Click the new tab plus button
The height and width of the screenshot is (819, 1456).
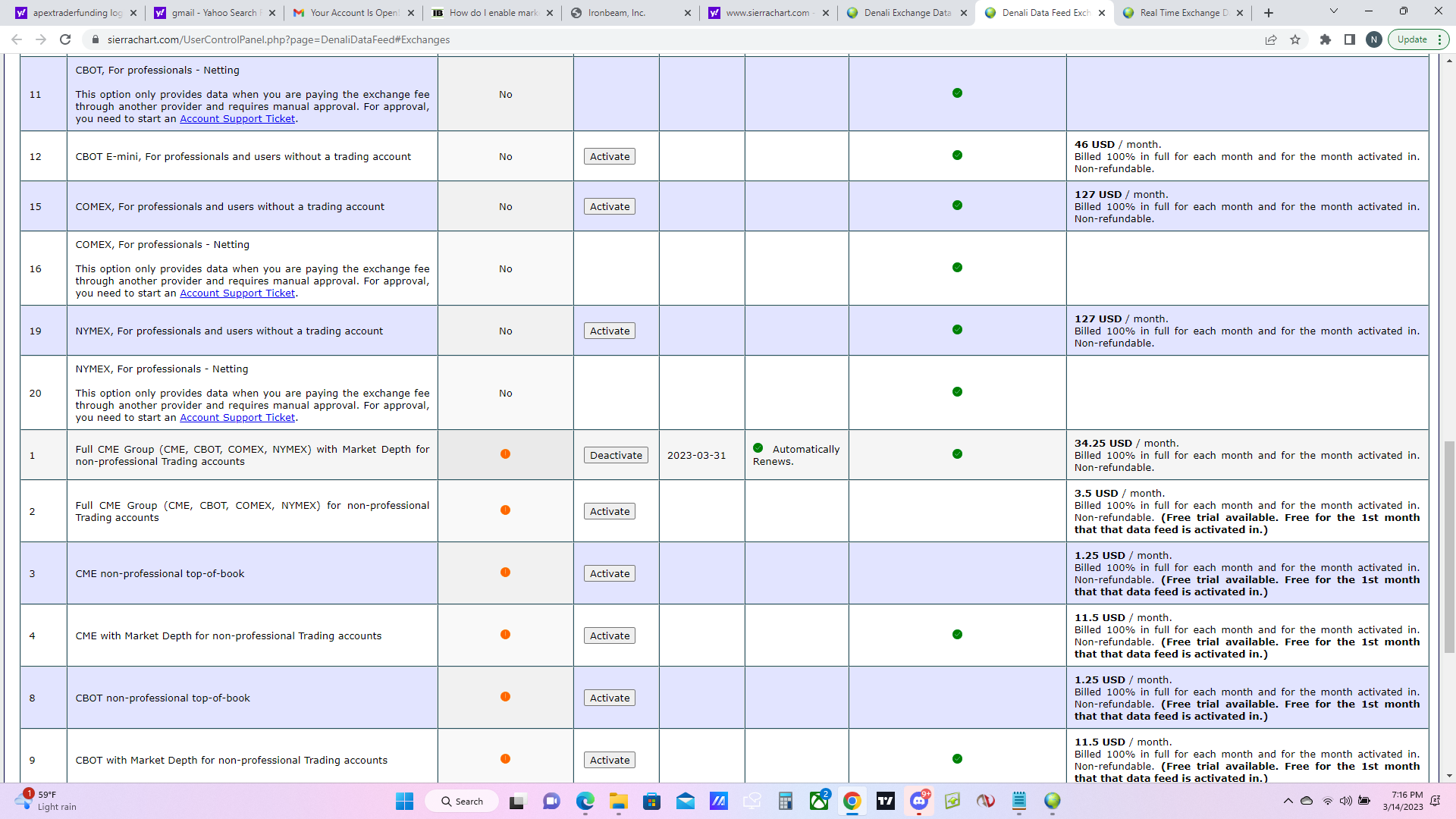(x=1269, y=13)
